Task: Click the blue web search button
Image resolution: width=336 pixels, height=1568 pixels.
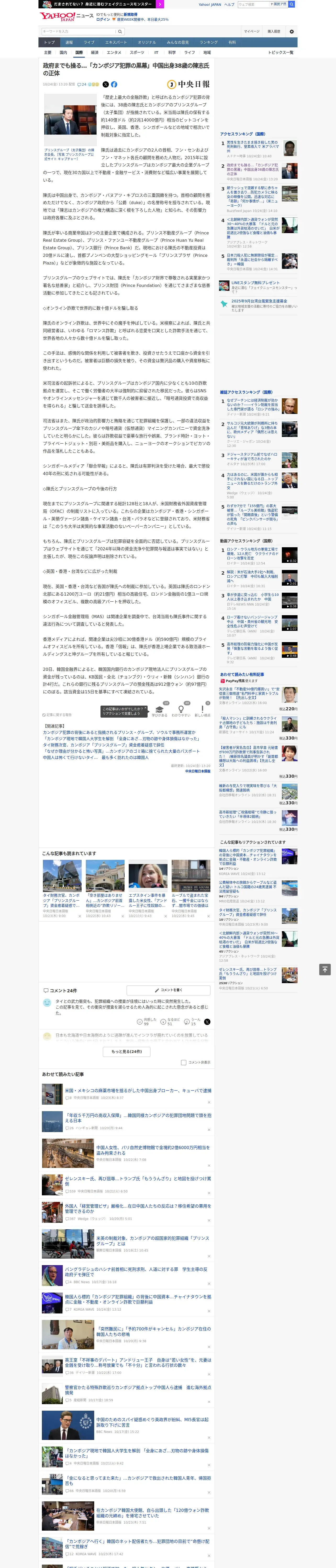Action: (x=292, y=4)
